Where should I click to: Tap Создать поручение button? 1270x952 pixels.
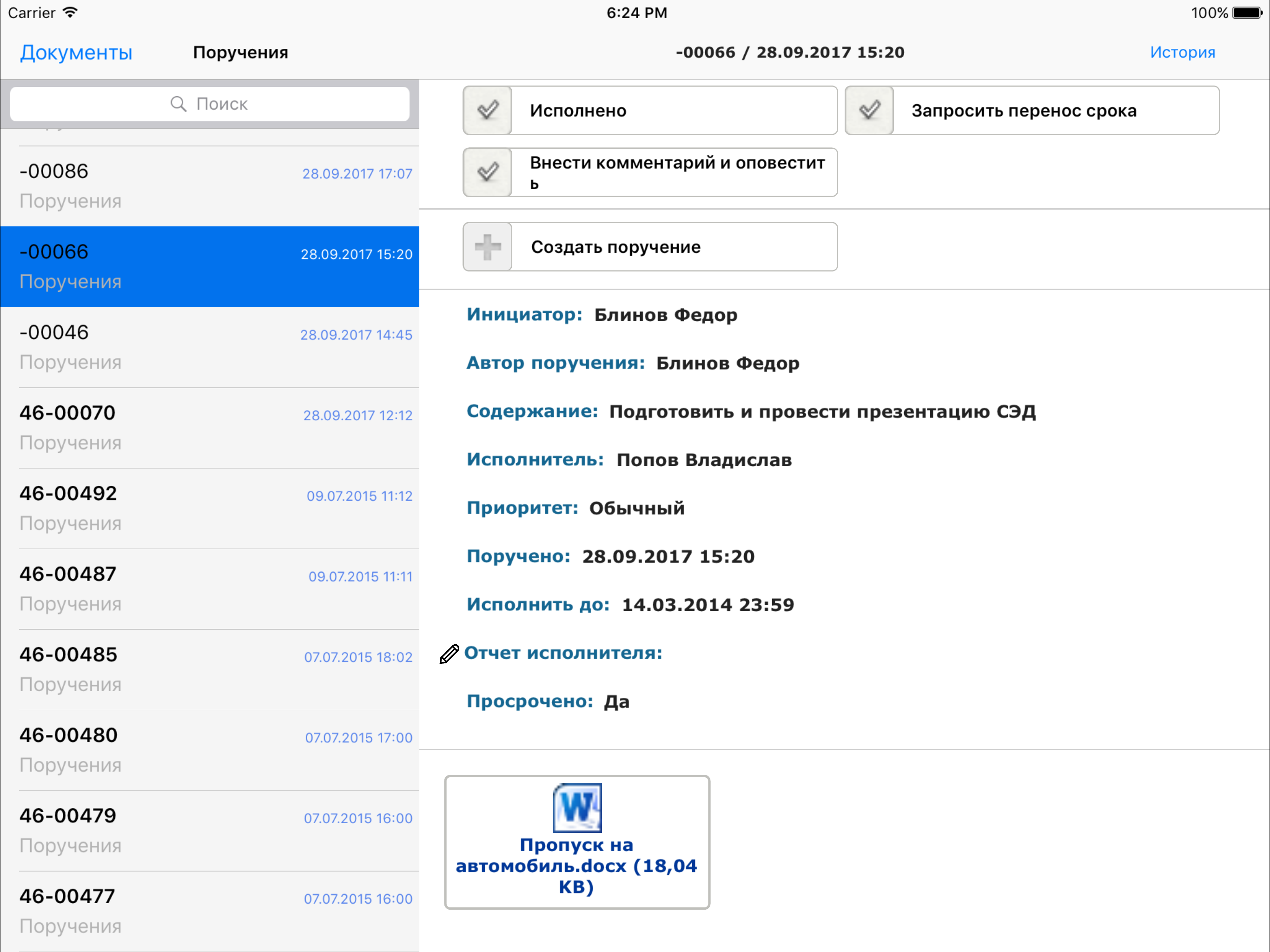click(x=650, y=247)
